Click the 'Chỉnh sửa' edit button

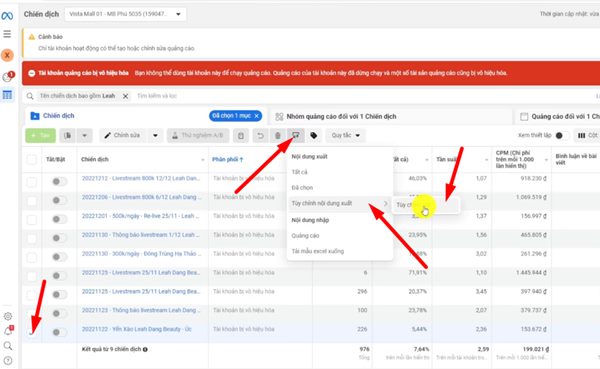[x=124, y=136]
